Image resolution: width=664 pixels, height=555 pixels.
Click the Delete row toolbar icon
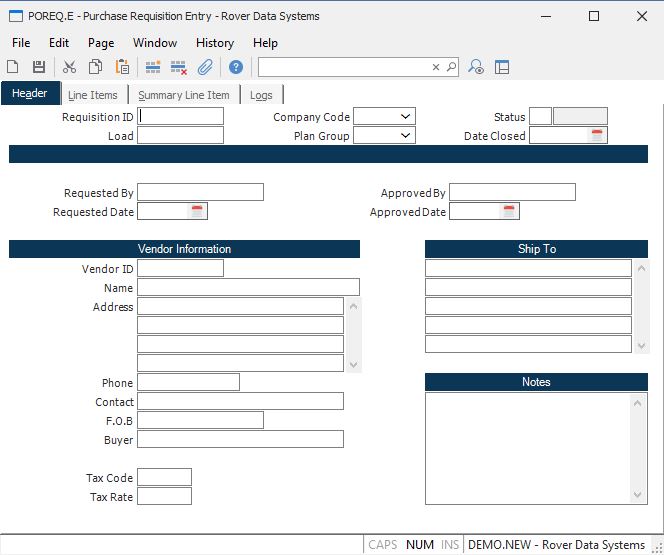tap(179, 67)
